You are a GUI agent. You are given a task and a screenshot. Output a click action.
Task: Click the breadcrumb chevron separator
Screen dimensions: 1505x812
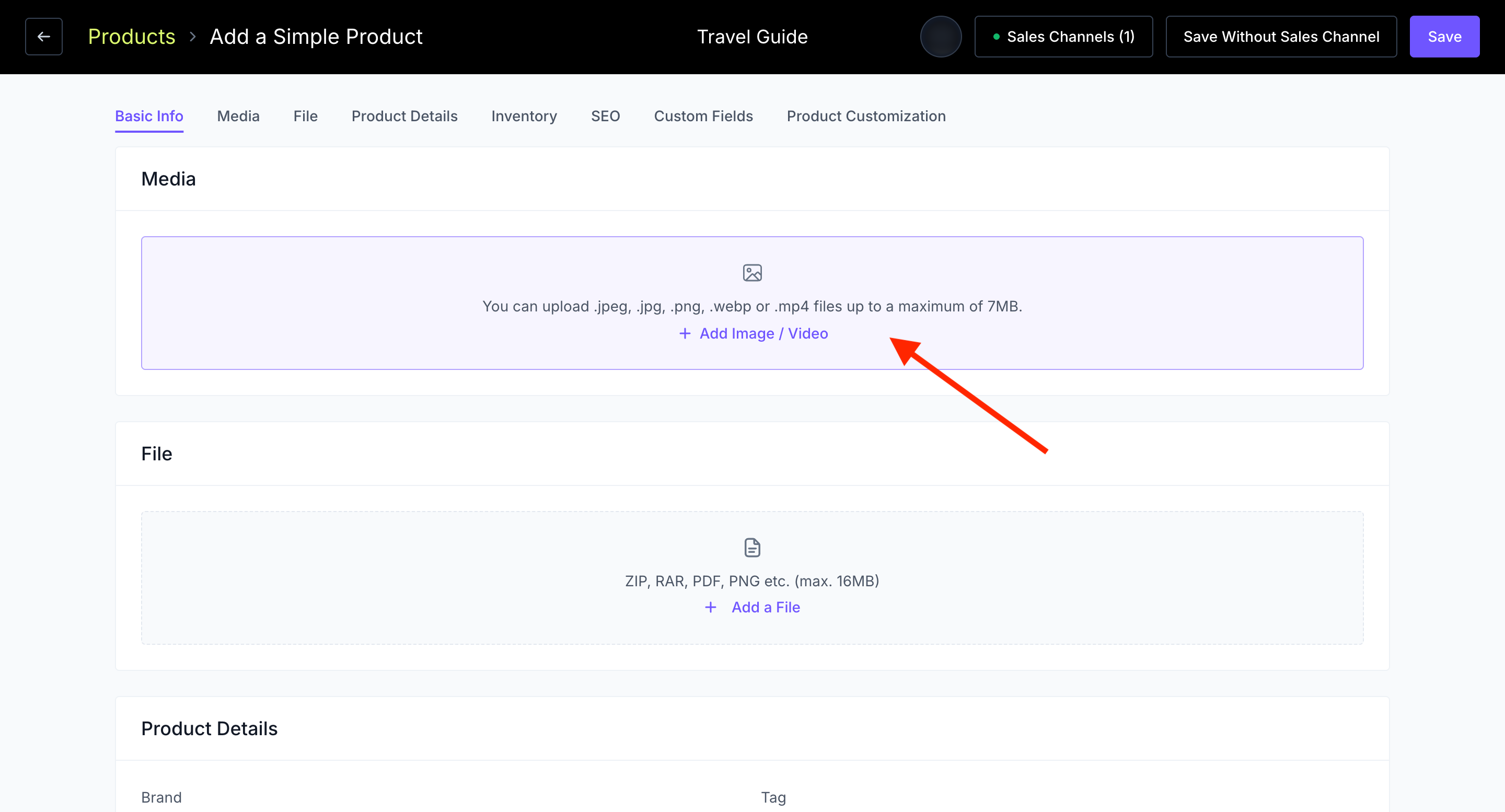click(x=193, y=37)
